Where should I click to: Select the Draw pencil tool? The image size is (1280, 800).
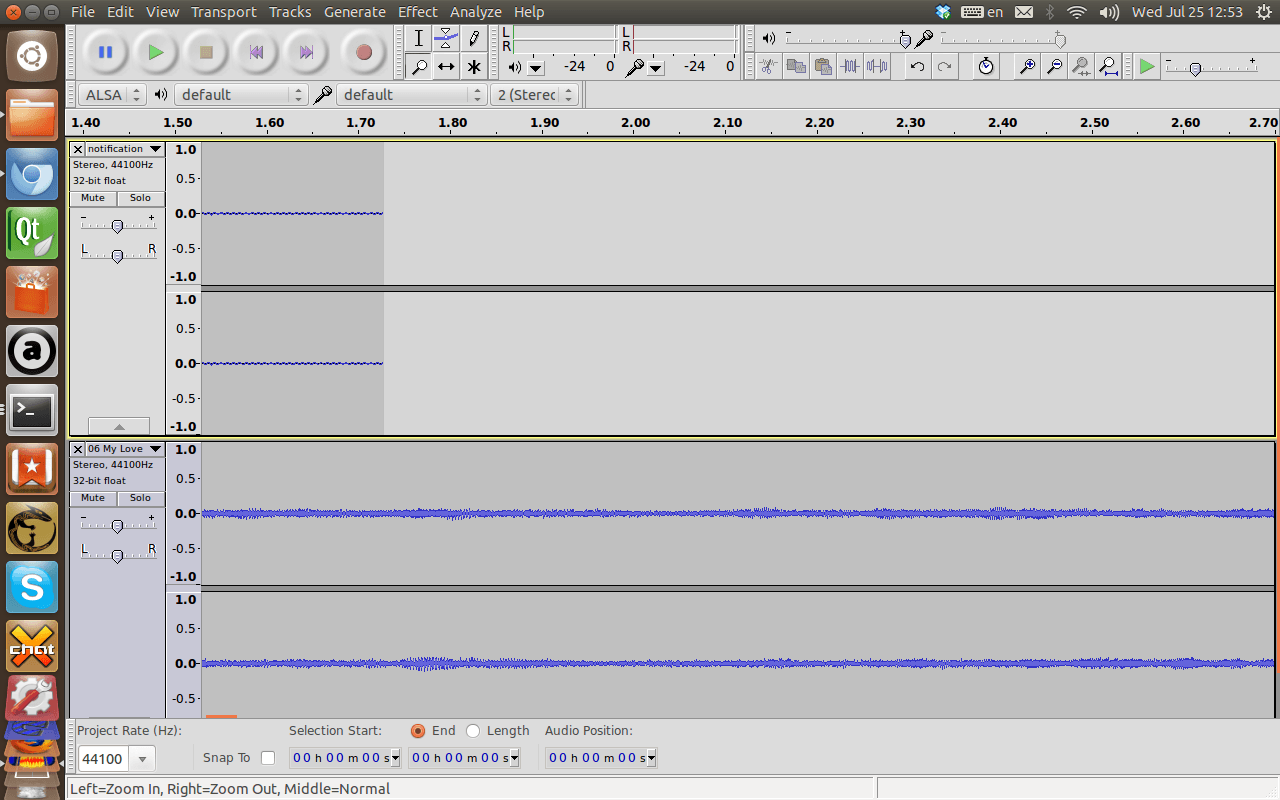click(x=474, y=39)
